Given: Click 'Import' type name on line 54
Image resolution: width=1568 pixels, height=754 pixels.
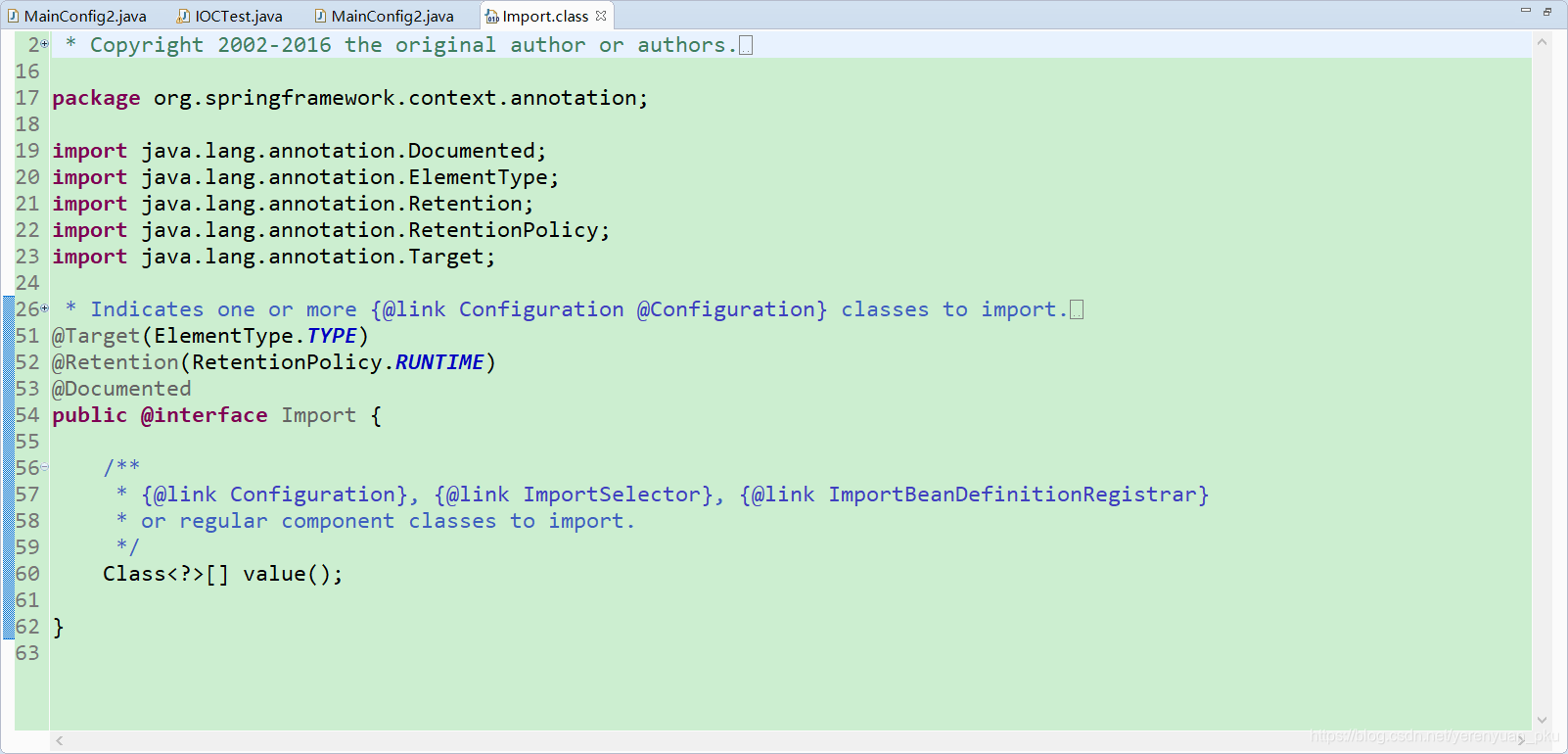Looking at the screenshot, I should click(x=319, y=415).
